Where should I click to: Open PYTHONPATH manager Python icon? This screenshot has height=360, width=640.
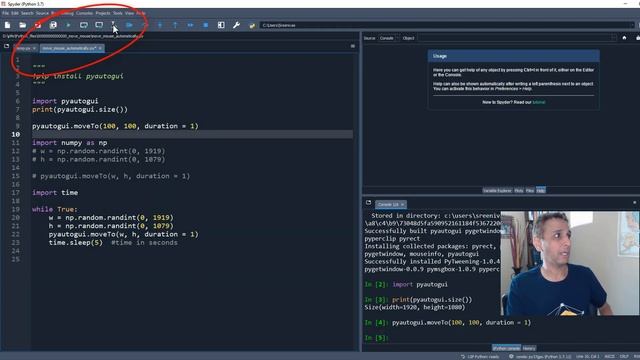252,25
